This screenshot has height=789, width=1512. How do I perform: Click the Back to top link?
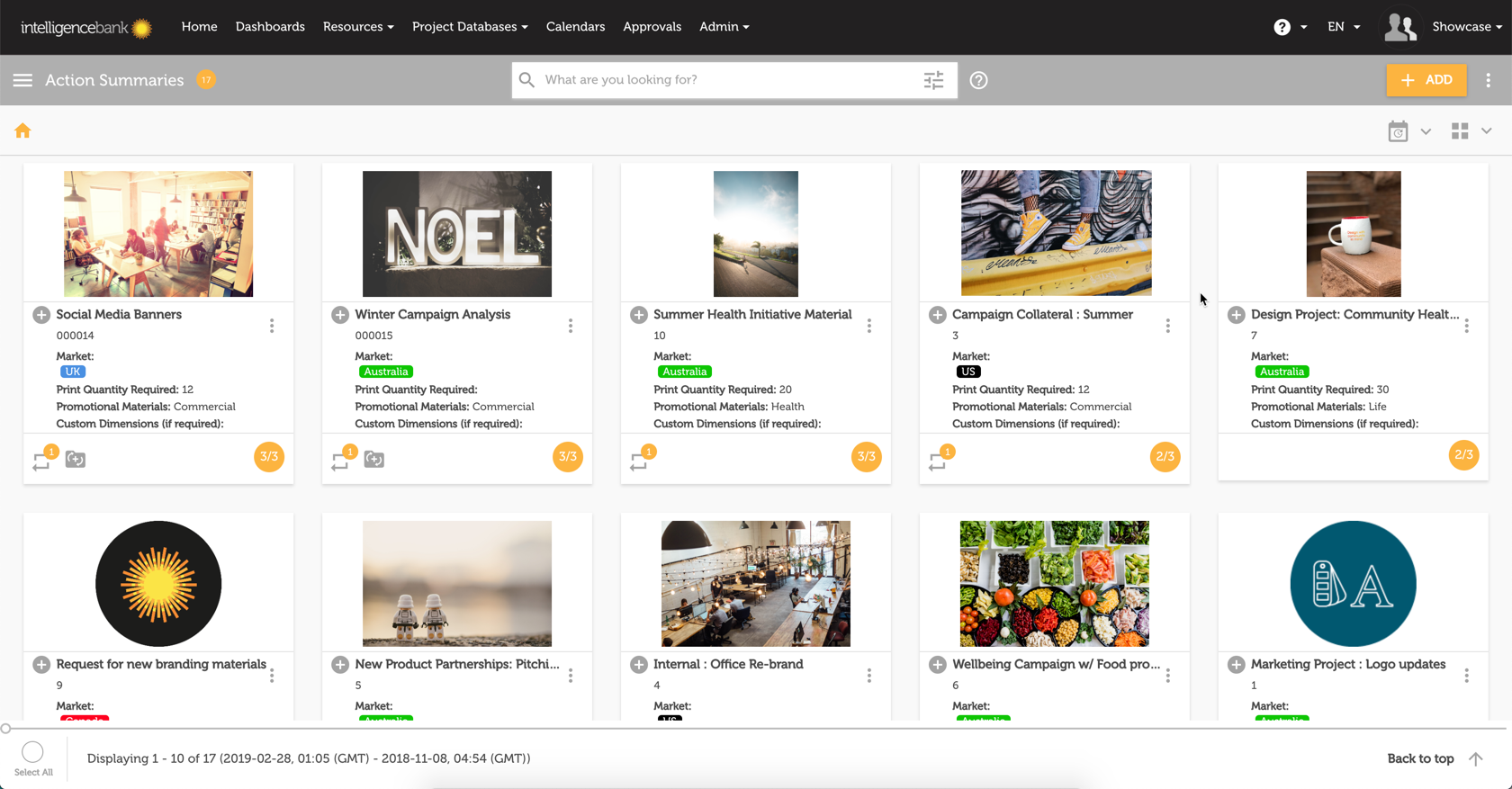tap(1420, 758)
